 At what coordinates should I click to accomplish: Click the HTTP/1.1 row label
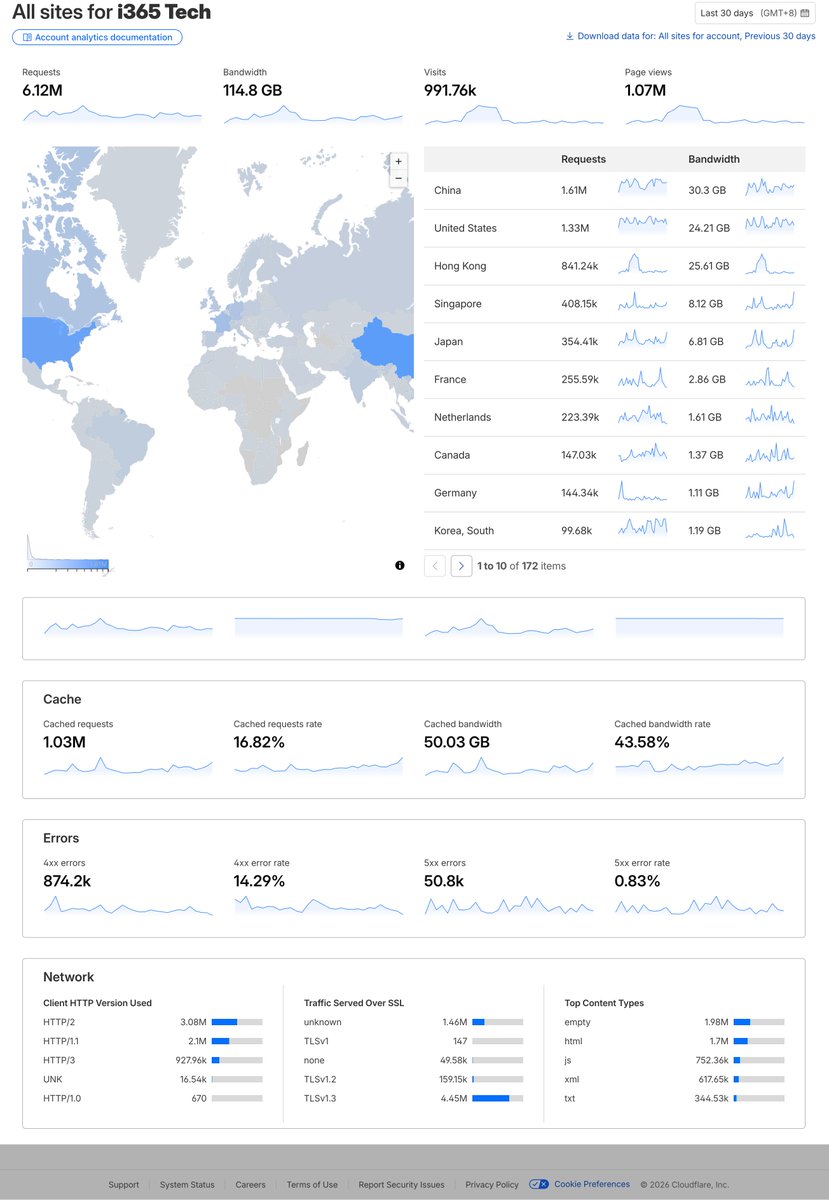click(x=59, y=1041)
